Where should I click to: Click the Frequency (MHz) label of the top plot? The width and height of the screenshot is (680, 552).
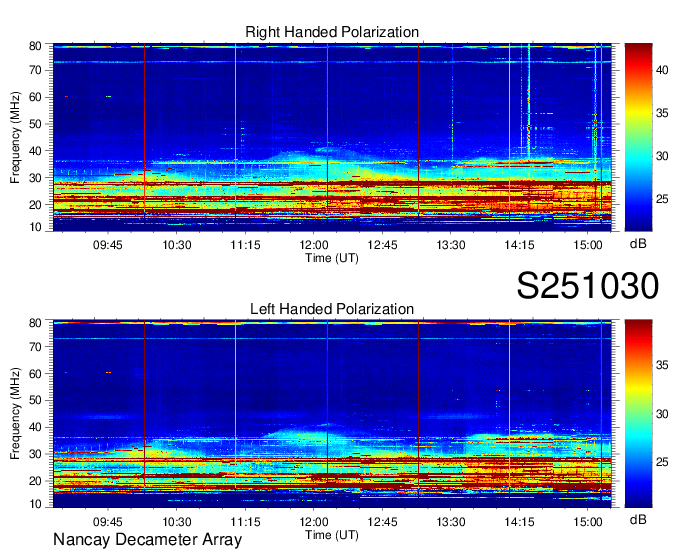click(16, 137)
